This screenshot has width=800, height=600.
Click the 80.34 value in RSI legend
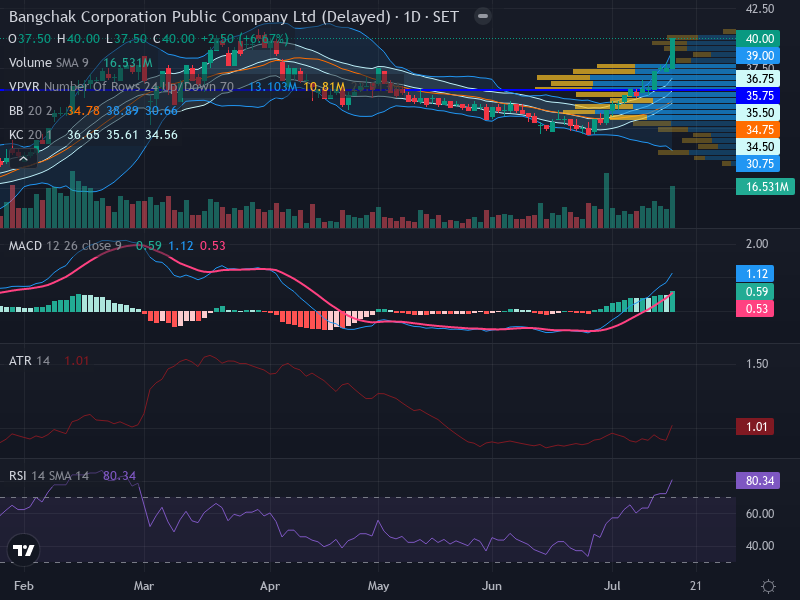119,476
